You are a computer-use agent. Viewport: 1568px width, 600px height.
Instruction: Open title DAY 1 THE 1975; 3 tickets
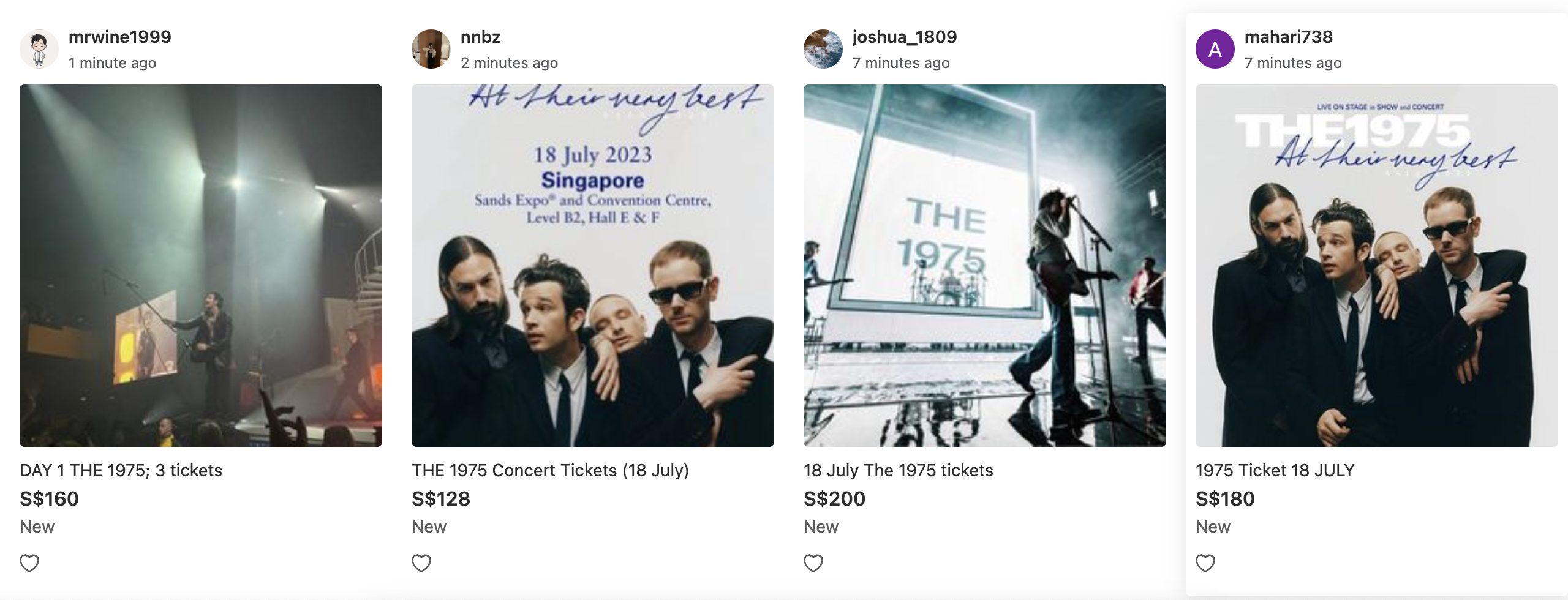coord(121,470)
